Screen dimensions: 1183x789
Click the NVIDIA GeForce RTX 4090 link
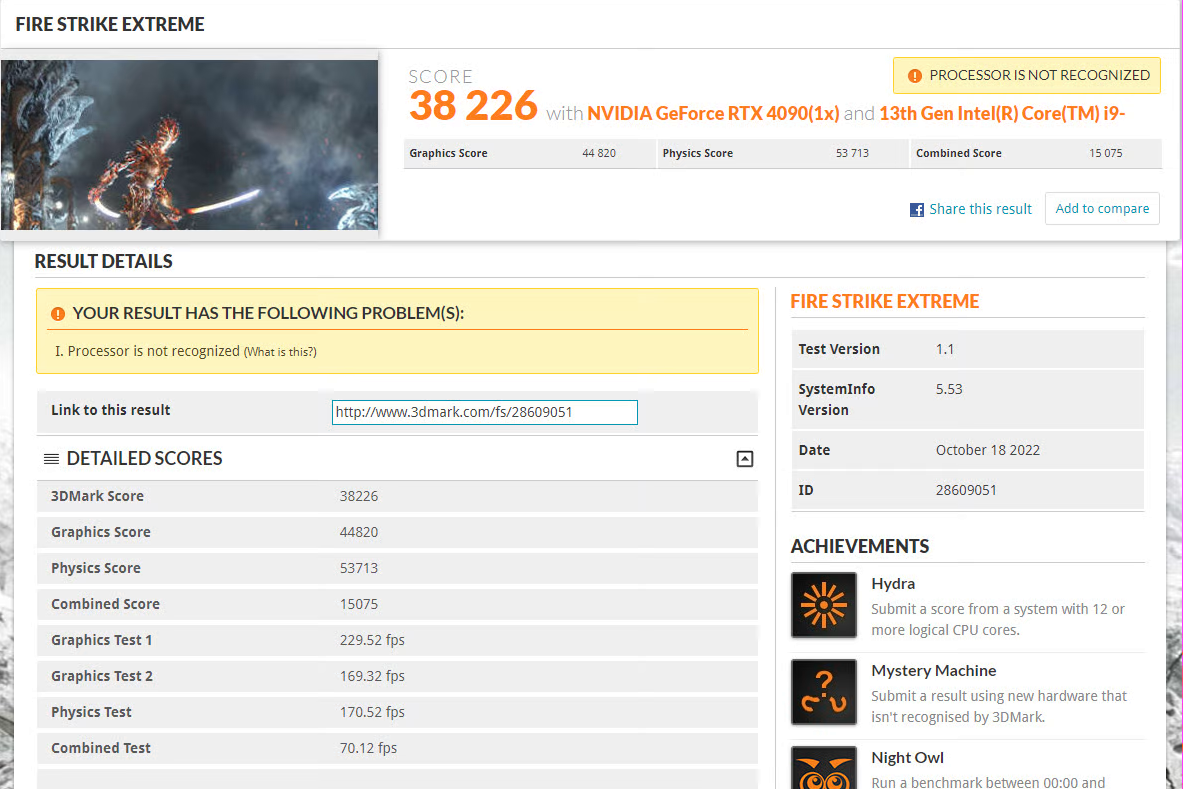point(713,114)
